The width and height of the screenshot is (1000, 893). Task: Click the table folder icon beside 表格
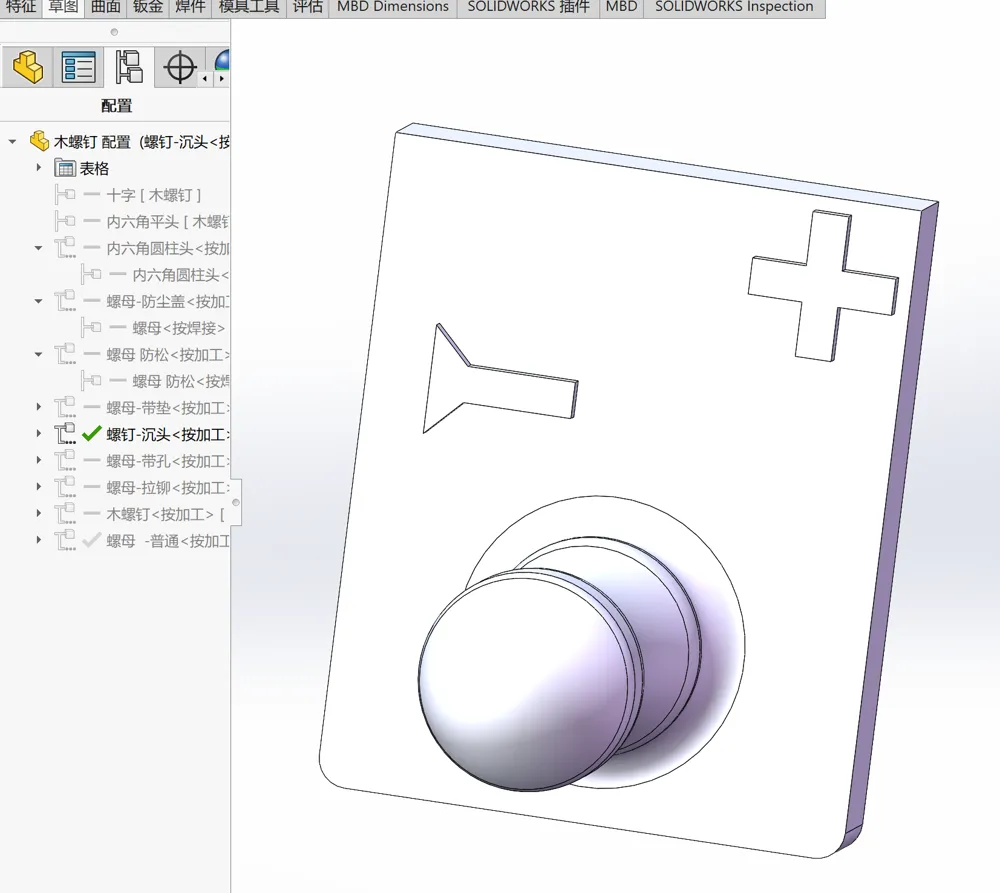64,168
